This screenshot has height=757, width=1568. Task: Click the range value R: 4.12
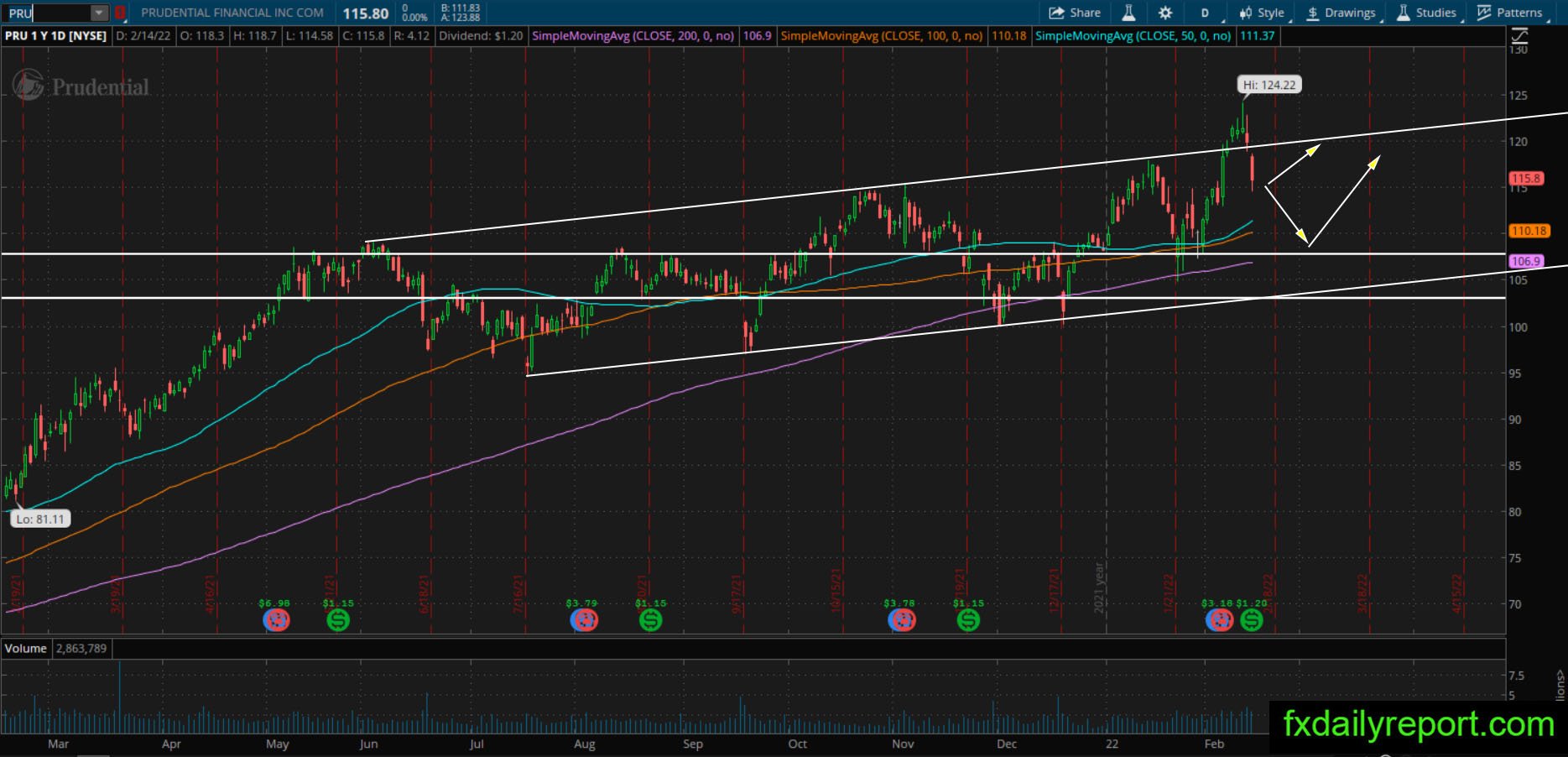click(x=411, y=36)
